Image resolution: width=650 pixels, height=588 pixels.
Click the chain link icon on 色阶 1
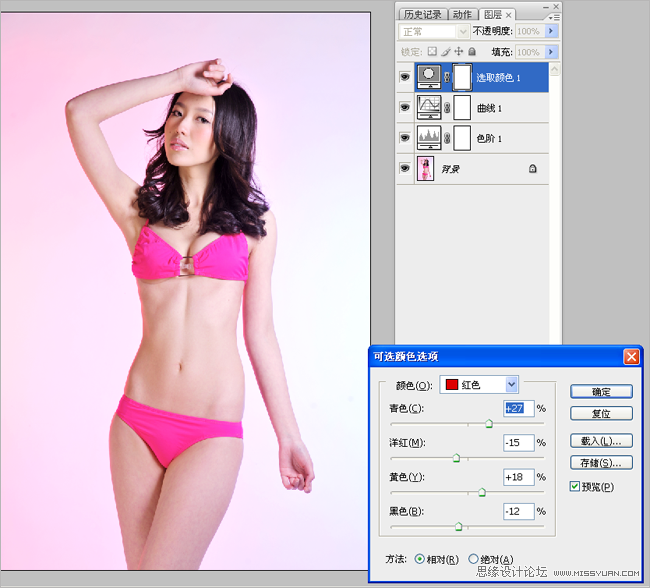[447, 138]
